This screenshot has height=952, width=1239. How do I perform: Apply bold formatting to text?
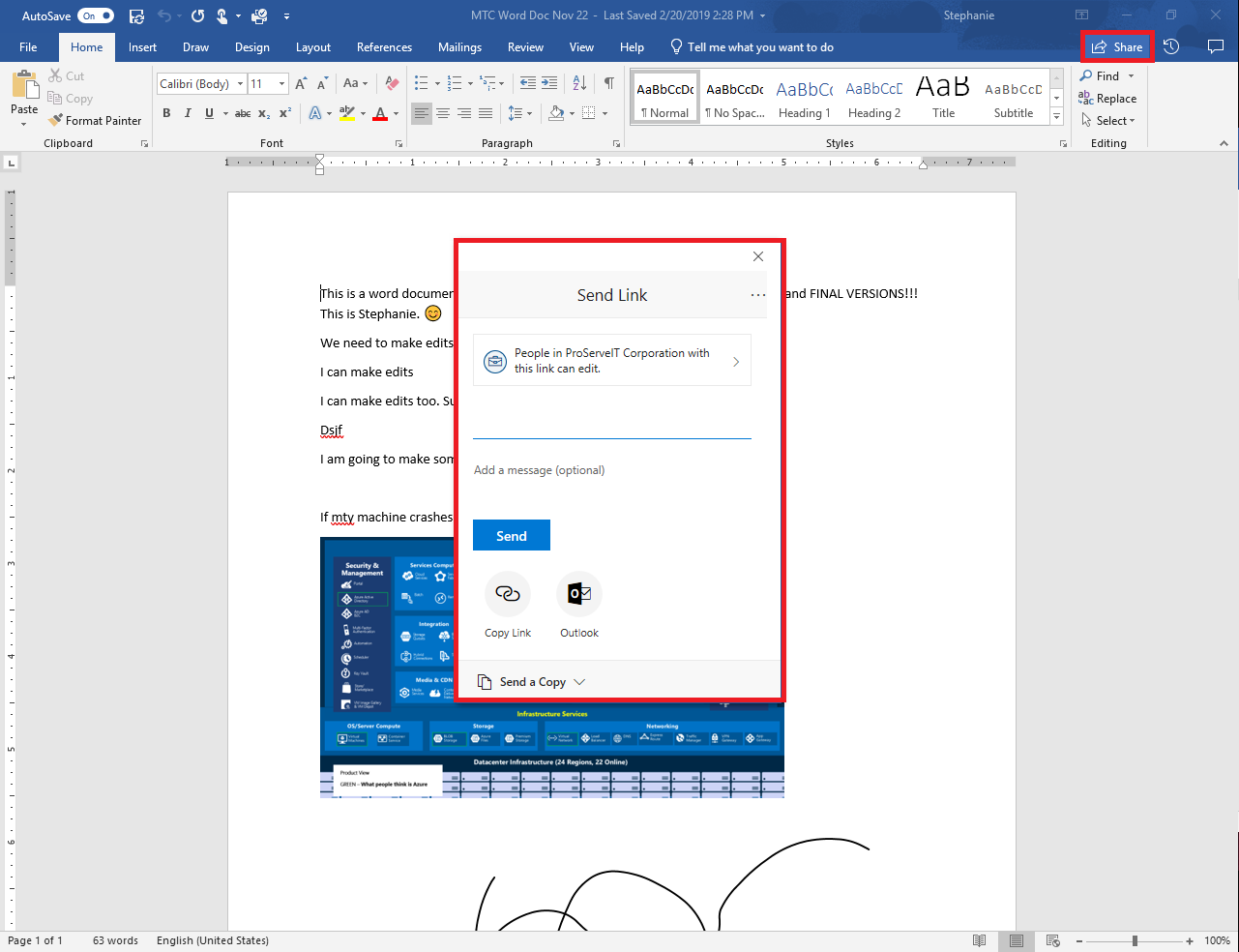tap(166, 113)
